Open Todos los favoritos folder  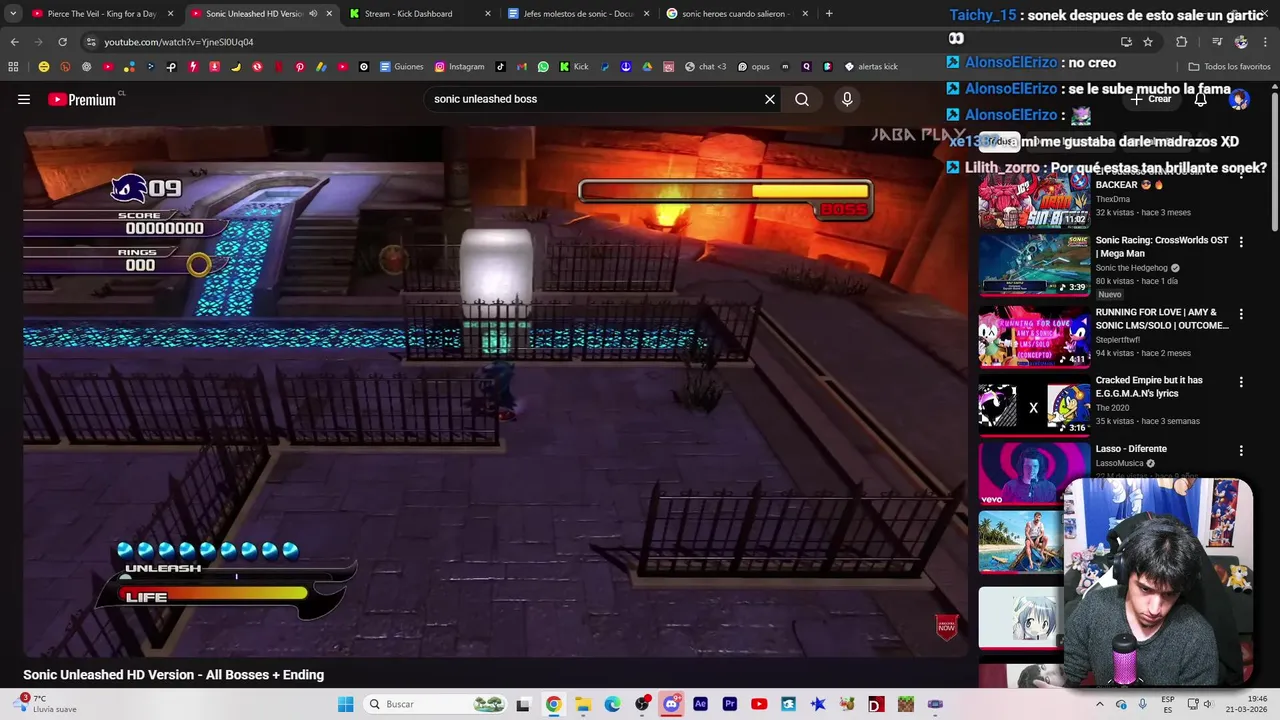click(1229, 67)
